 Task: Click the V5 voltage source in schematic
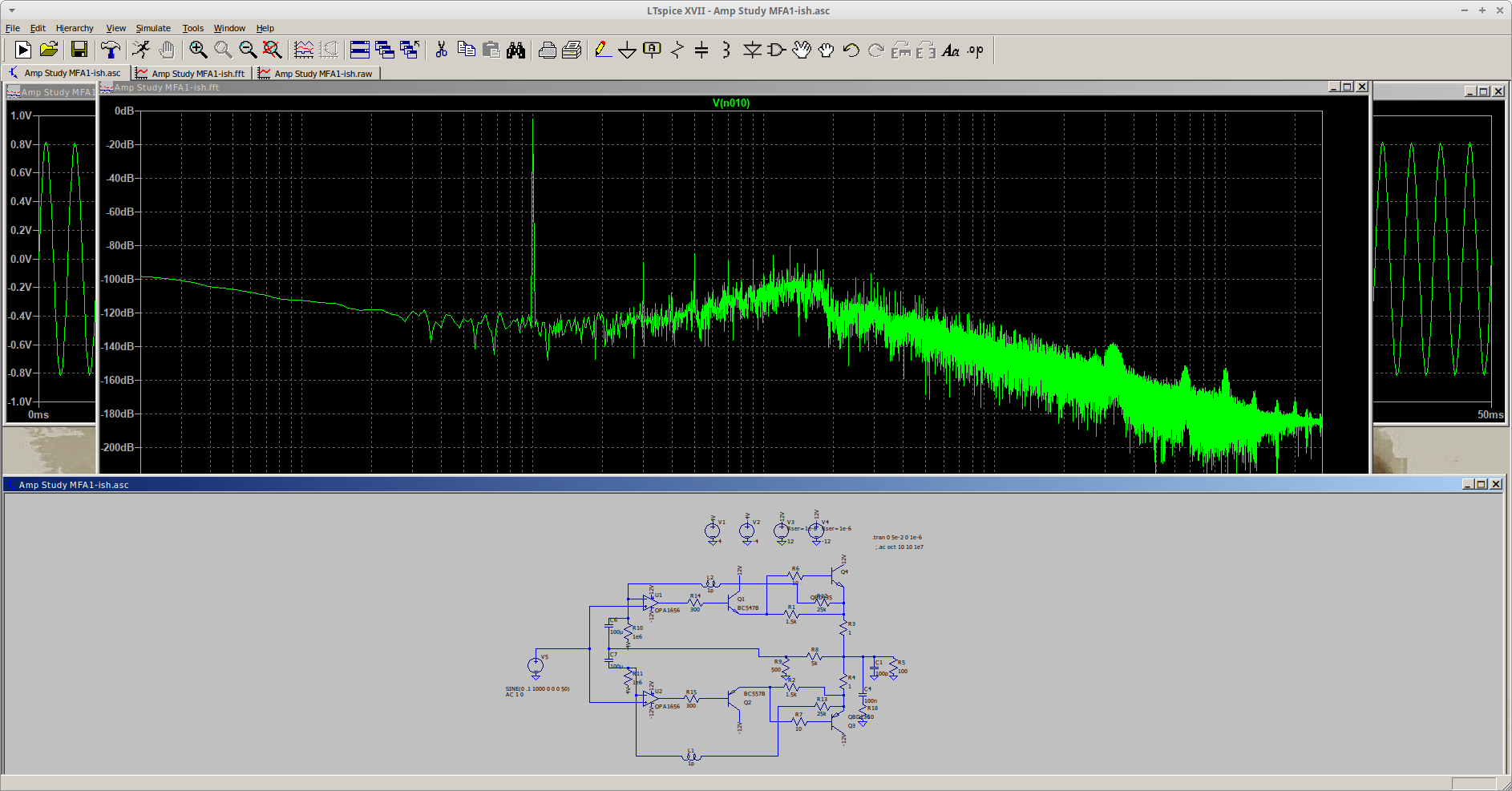pyautogui.click(x=536, y=665)
